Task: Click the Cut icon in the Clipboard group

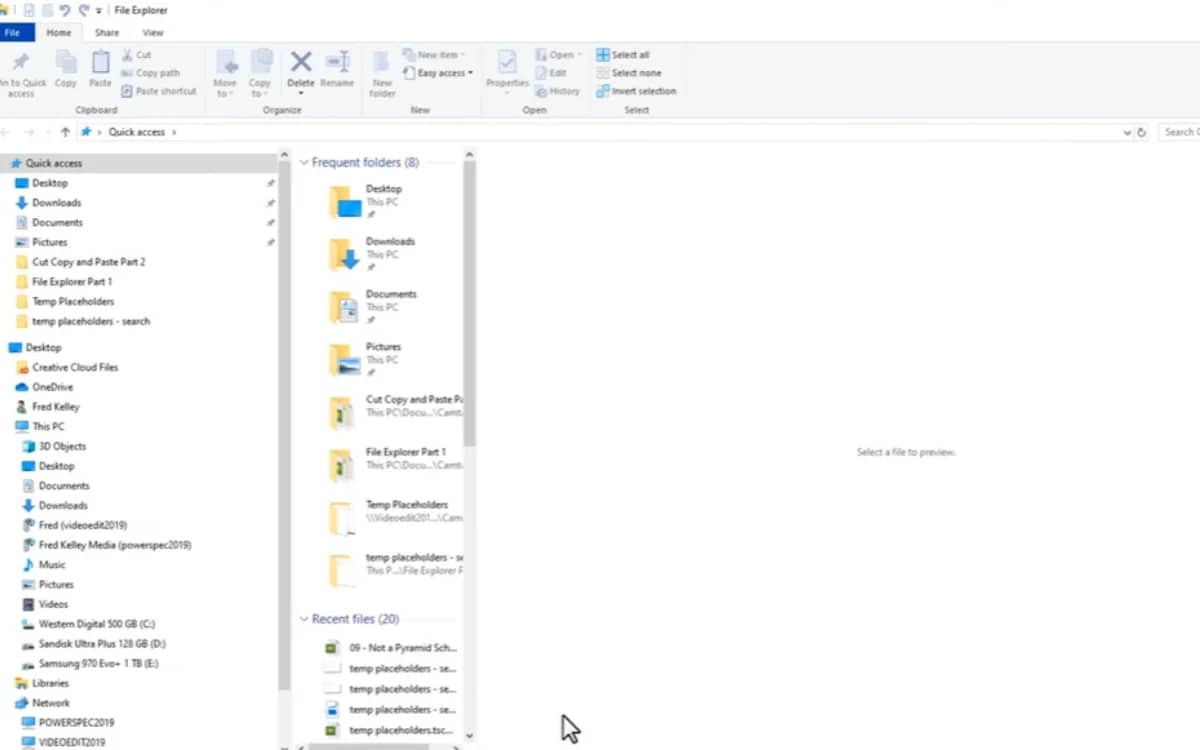Action: point(126,56)
